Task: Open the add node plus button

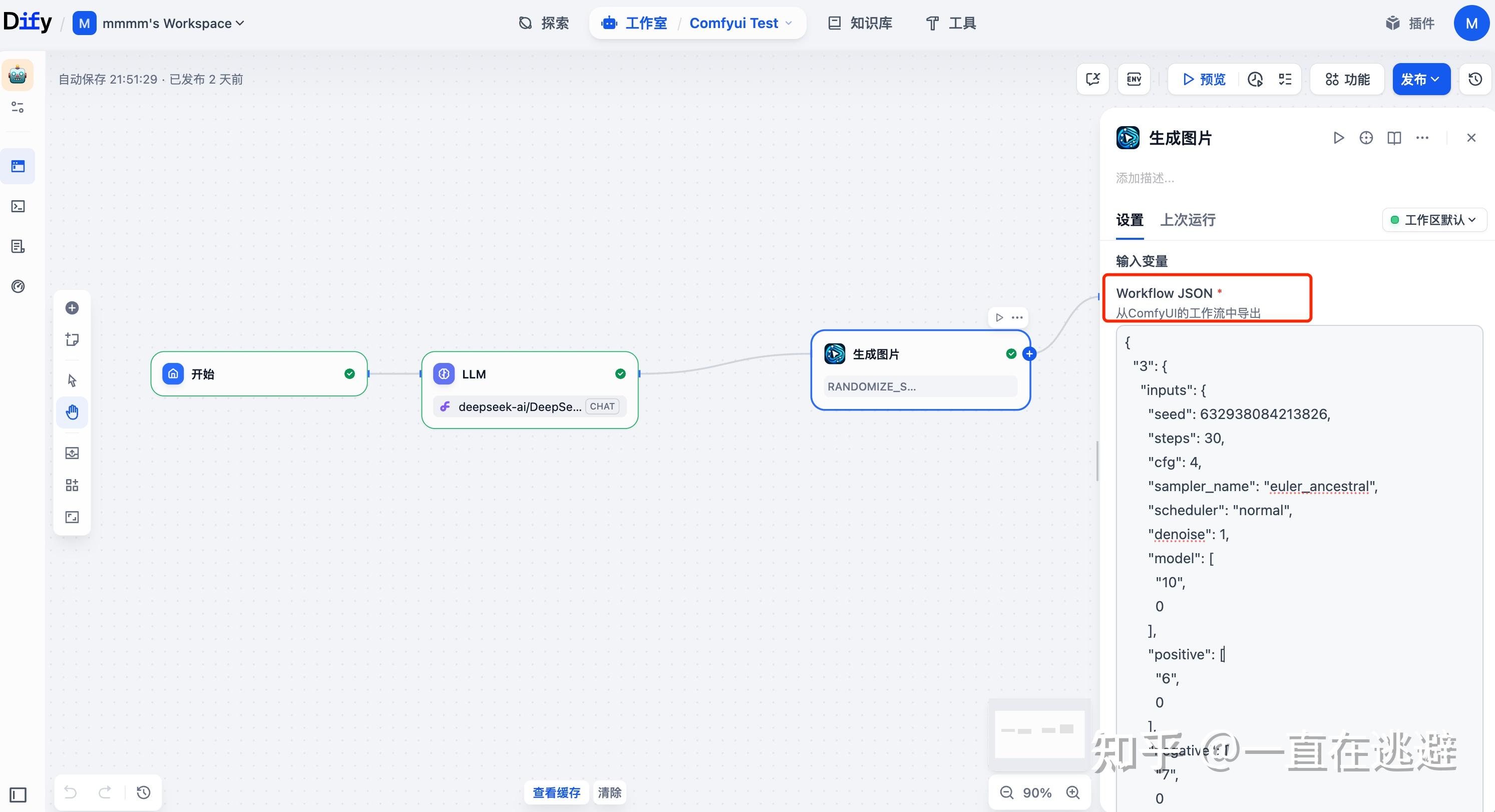Action: click(72, 307)
